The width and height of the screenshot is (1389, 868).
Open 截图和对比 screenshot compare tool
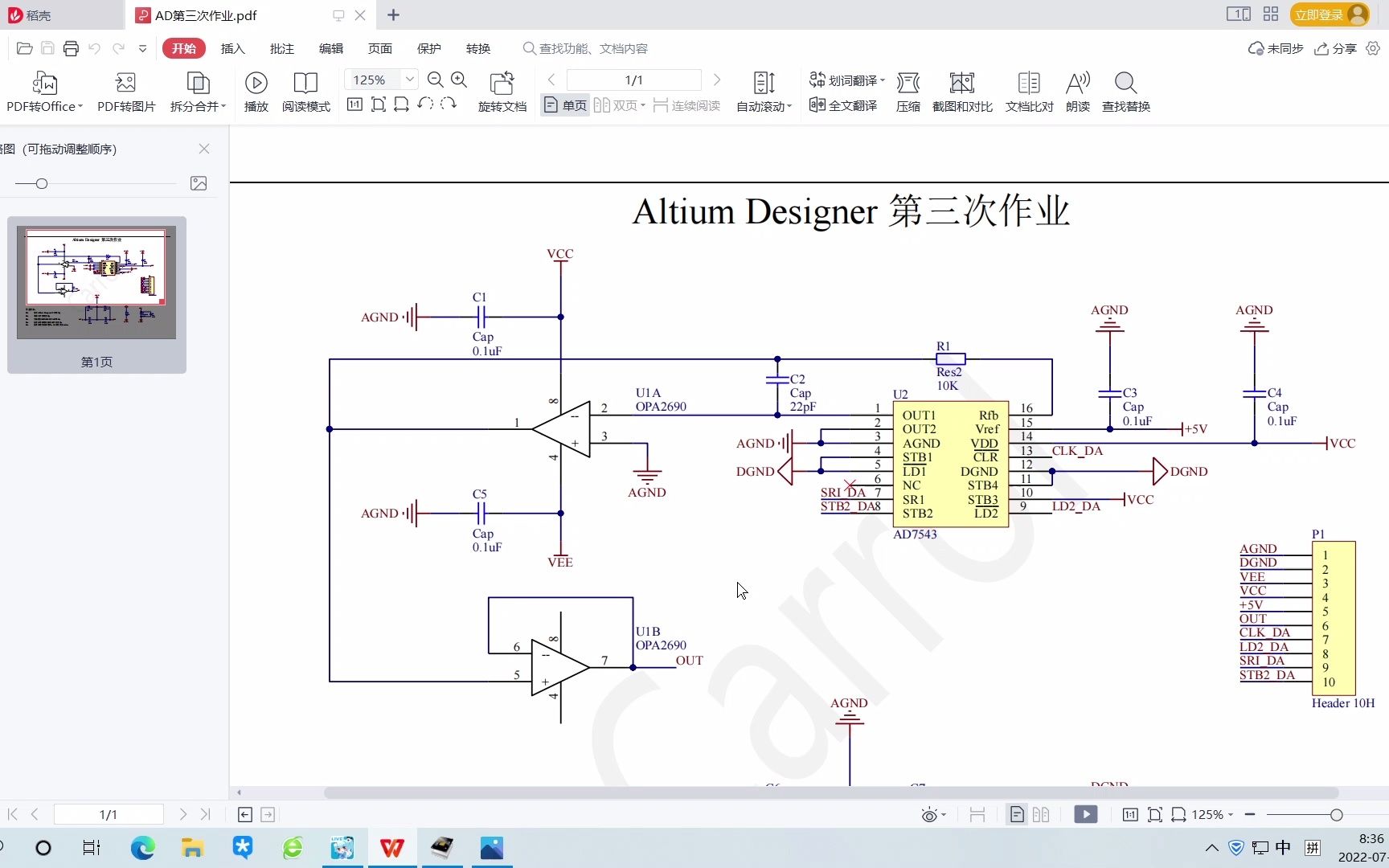962,92
